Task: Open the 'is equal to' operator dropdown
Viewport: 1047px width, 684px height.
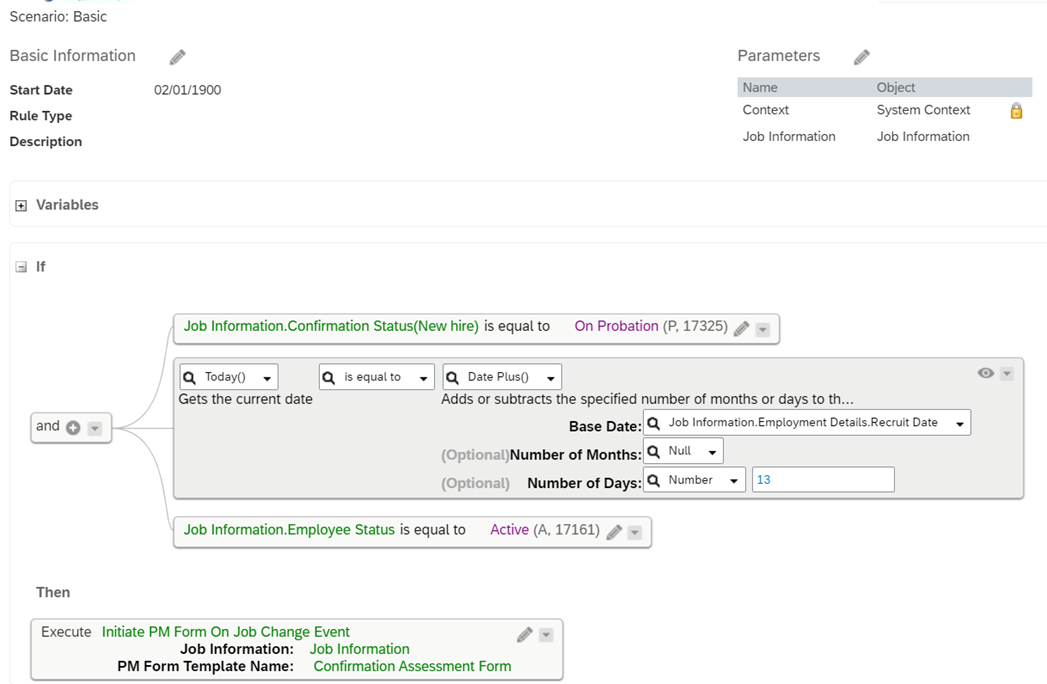Action: pyautogui.click(x=423, y=378)
